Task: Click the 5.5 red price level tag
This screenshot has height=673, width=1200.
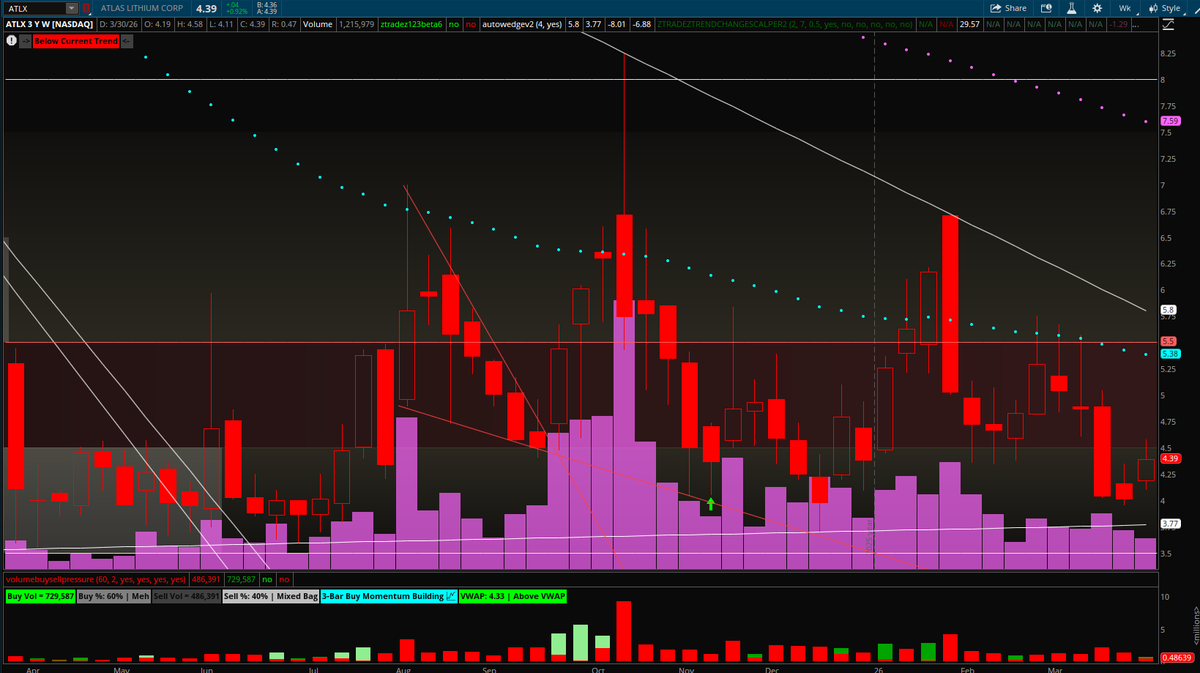Action: coord(1168,341)
